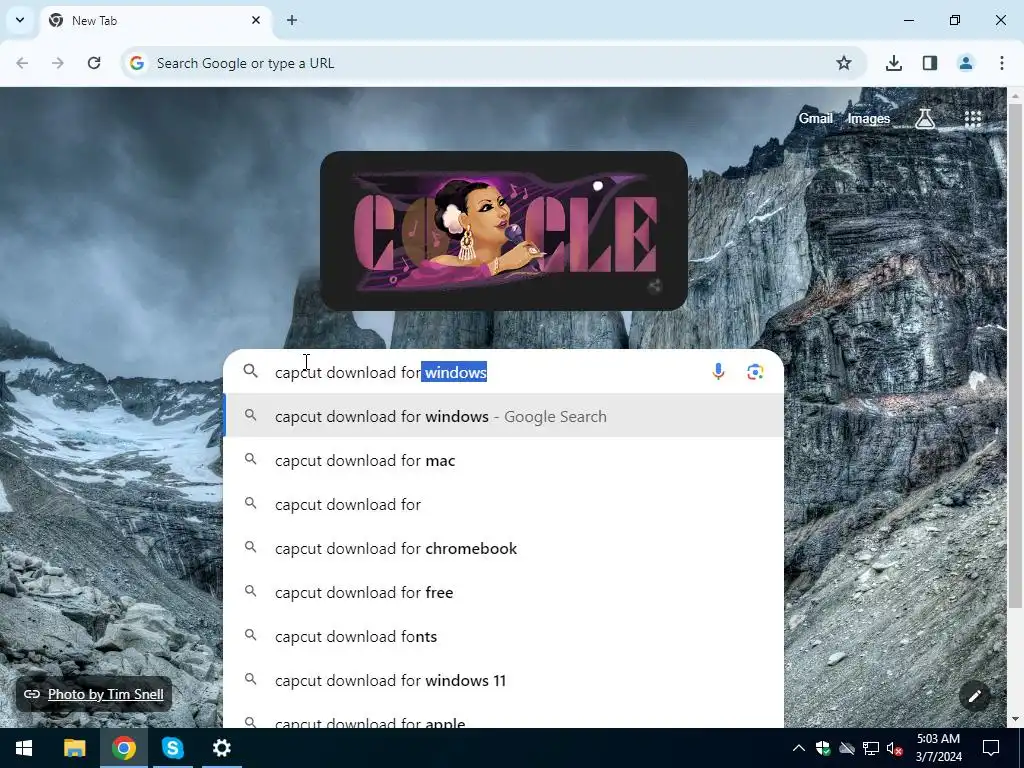This screenshot has width=1024, height=768.
Task: Open the notification center icon
Action: click(x=991, y=748)
